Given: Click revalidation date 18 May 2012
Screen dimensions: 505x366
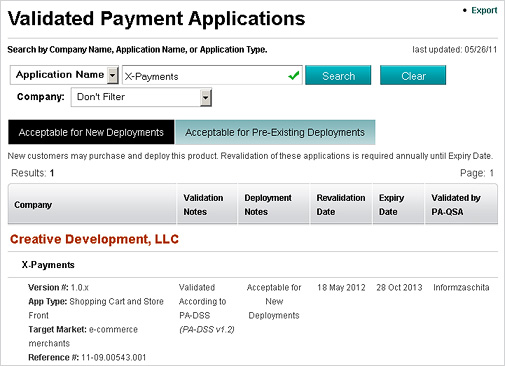Looking at the screenshot, I should pyautogui.click(x=341, y=288).
